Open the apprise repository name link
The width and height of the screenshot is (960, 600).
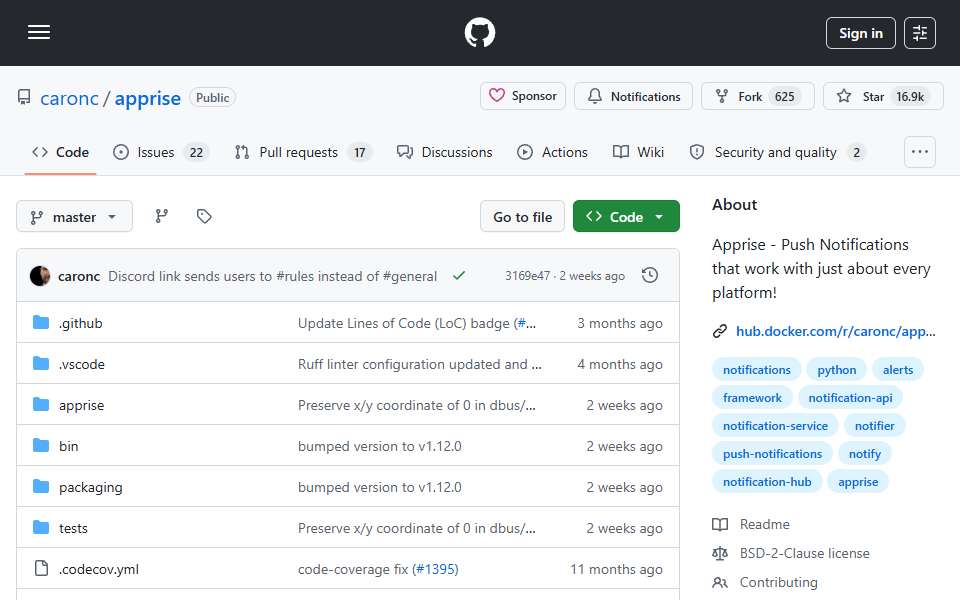(x=148, y=98)
